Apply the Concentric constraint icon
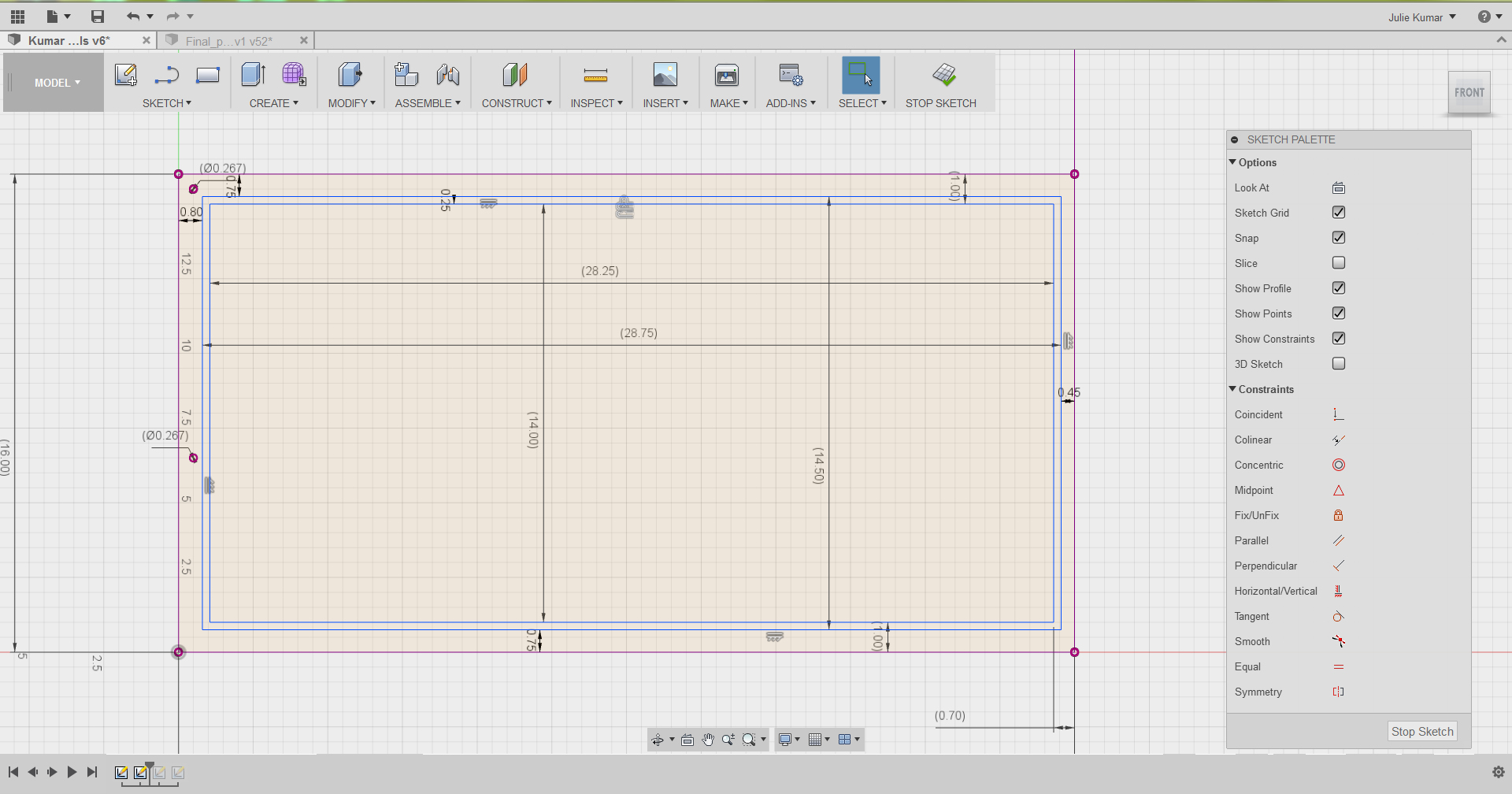The image size is (1512, 794). (x=1339, y=465)
